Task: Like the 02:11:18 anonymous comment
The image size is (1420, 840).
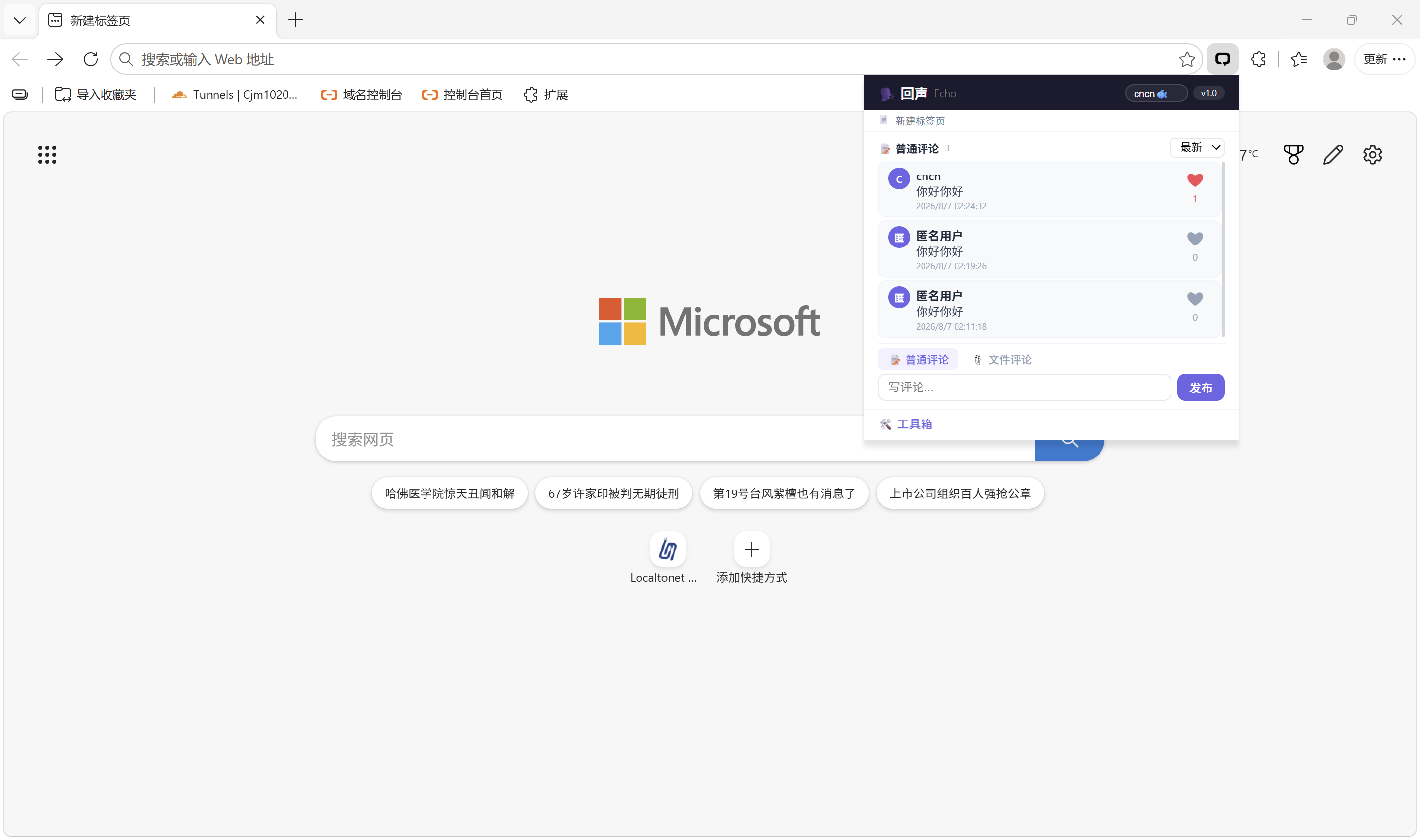Action: coord(1195,299)
